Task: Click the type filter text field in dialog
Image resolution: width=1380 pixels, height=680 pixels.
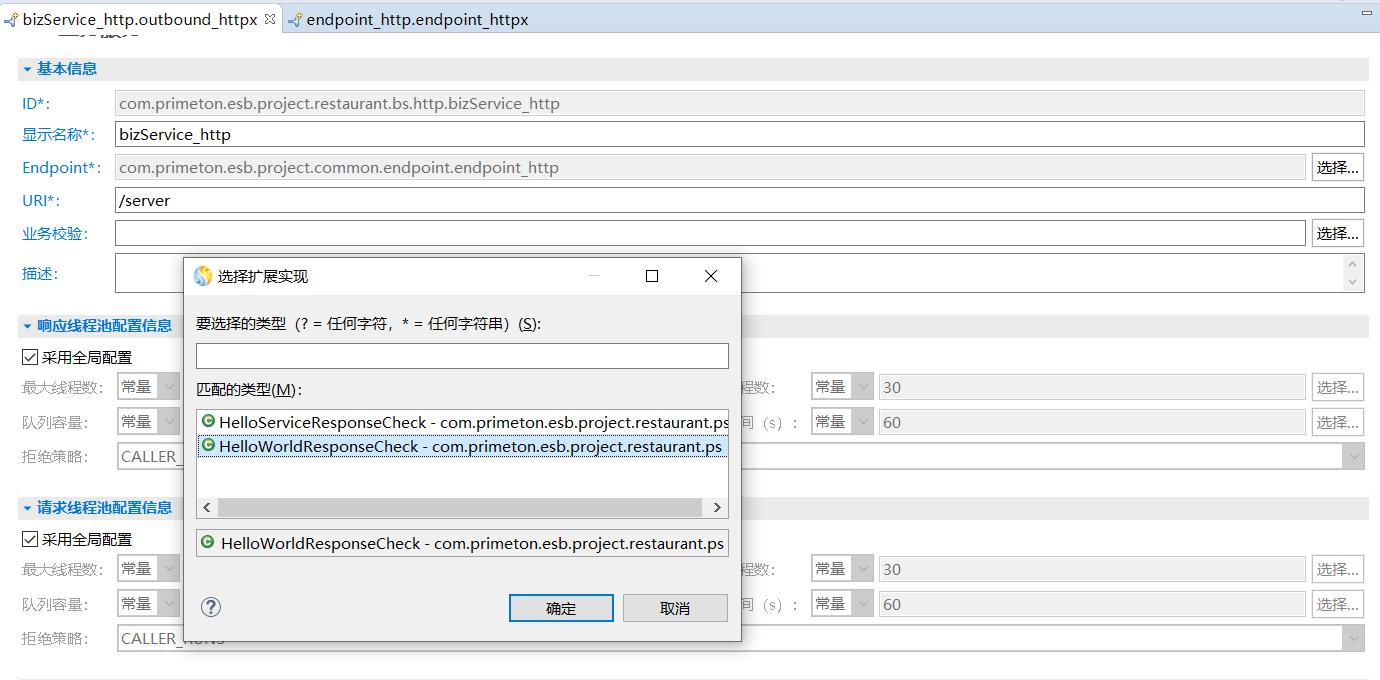Action: (462, 356)
